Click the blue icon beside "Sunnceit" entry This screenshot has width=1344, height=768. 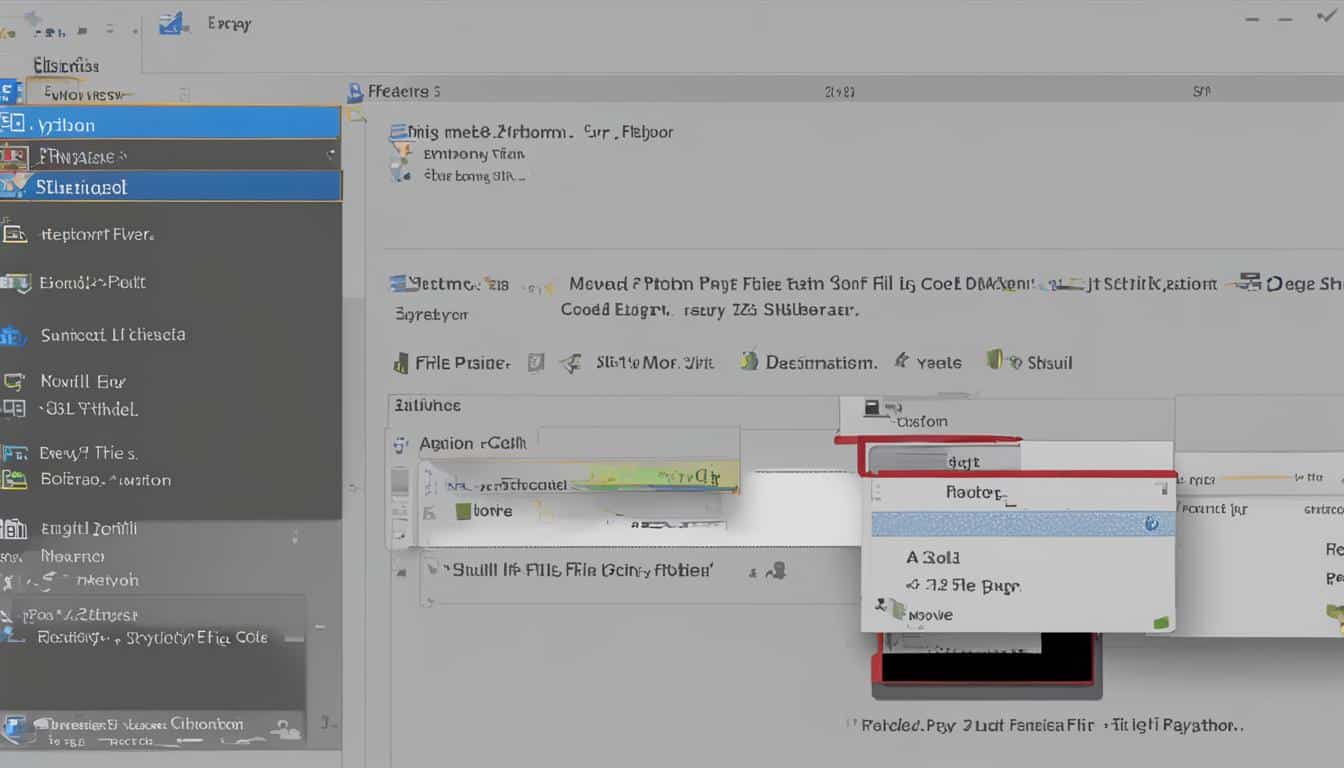(x=12, y=336)
